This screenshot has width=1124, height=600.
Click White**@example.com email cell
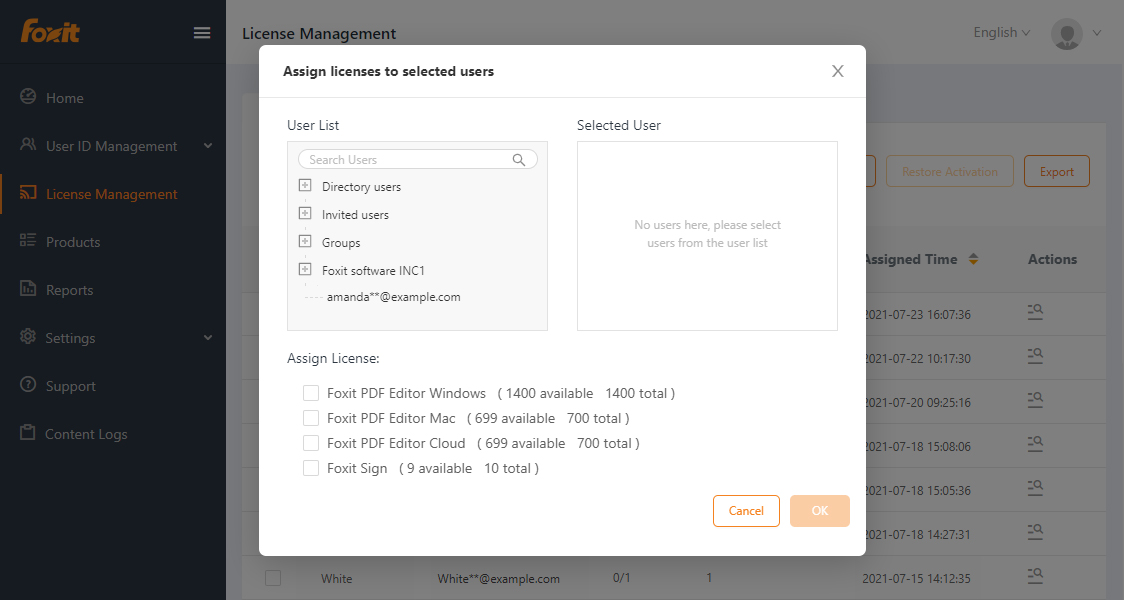(x=499, y=578)
